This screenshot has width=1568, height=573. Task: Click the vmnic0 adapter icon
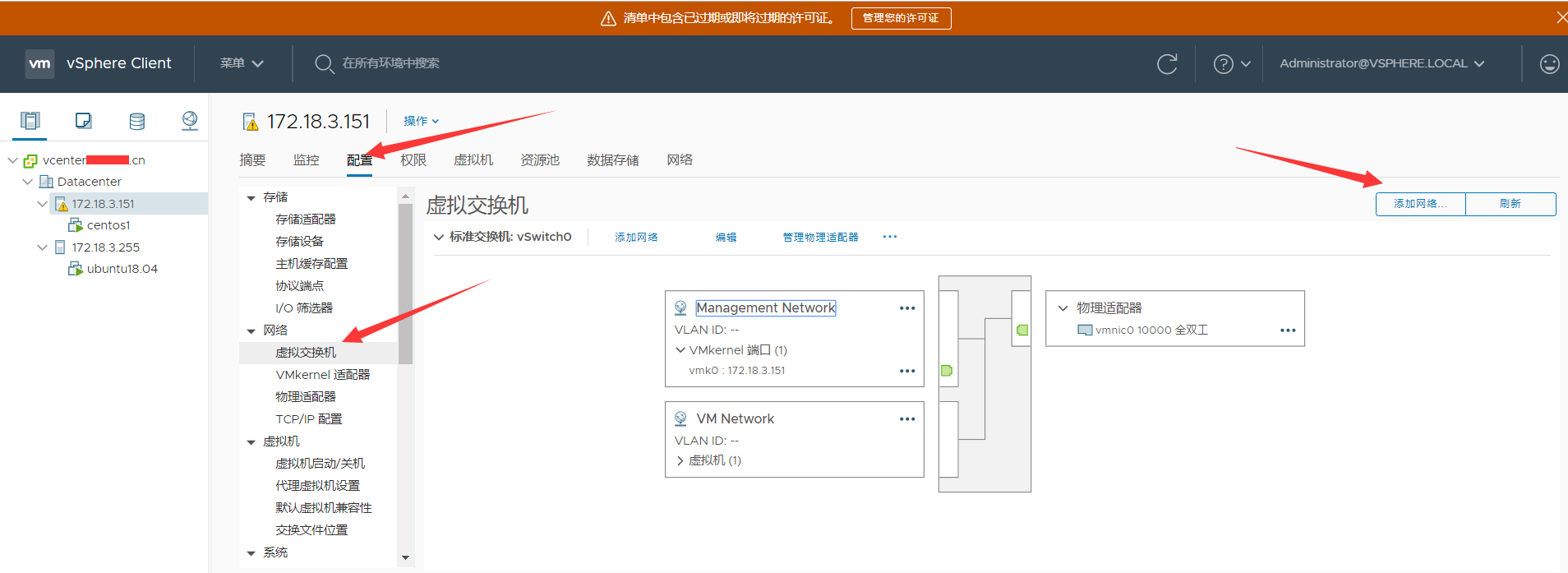point(1085,330)
